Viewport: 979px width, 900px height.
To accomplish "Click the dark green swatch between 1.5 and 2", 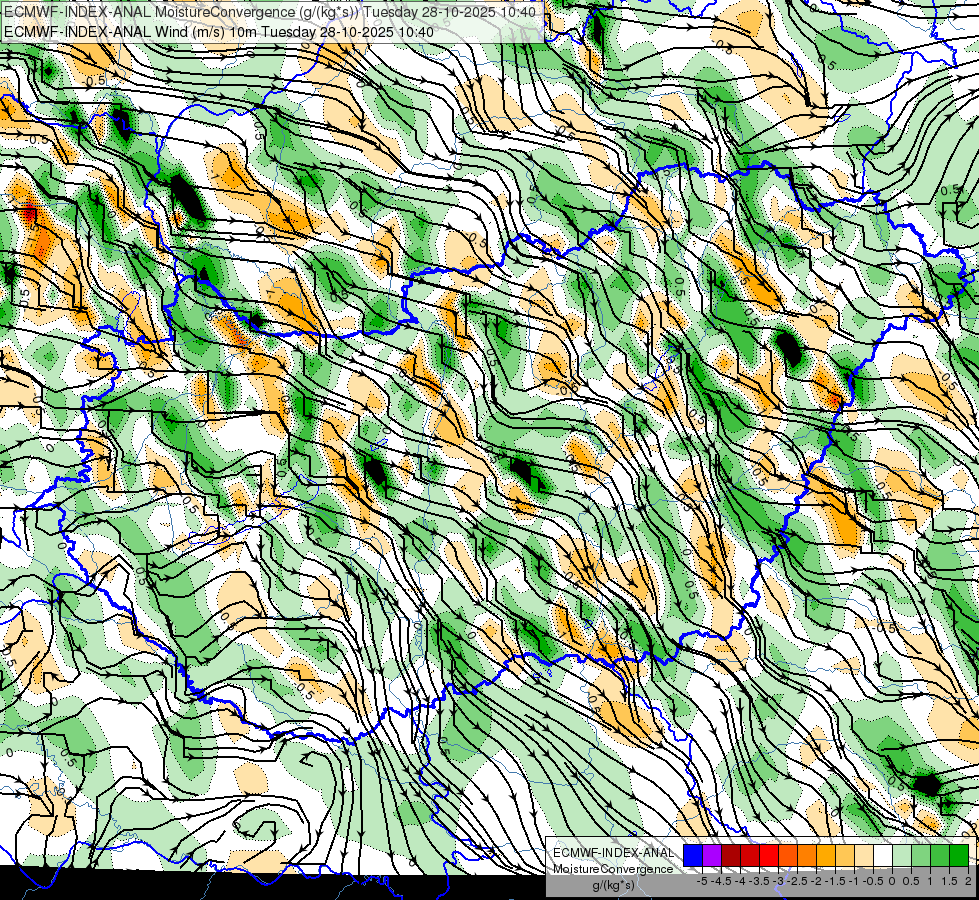I will point(958,856).
